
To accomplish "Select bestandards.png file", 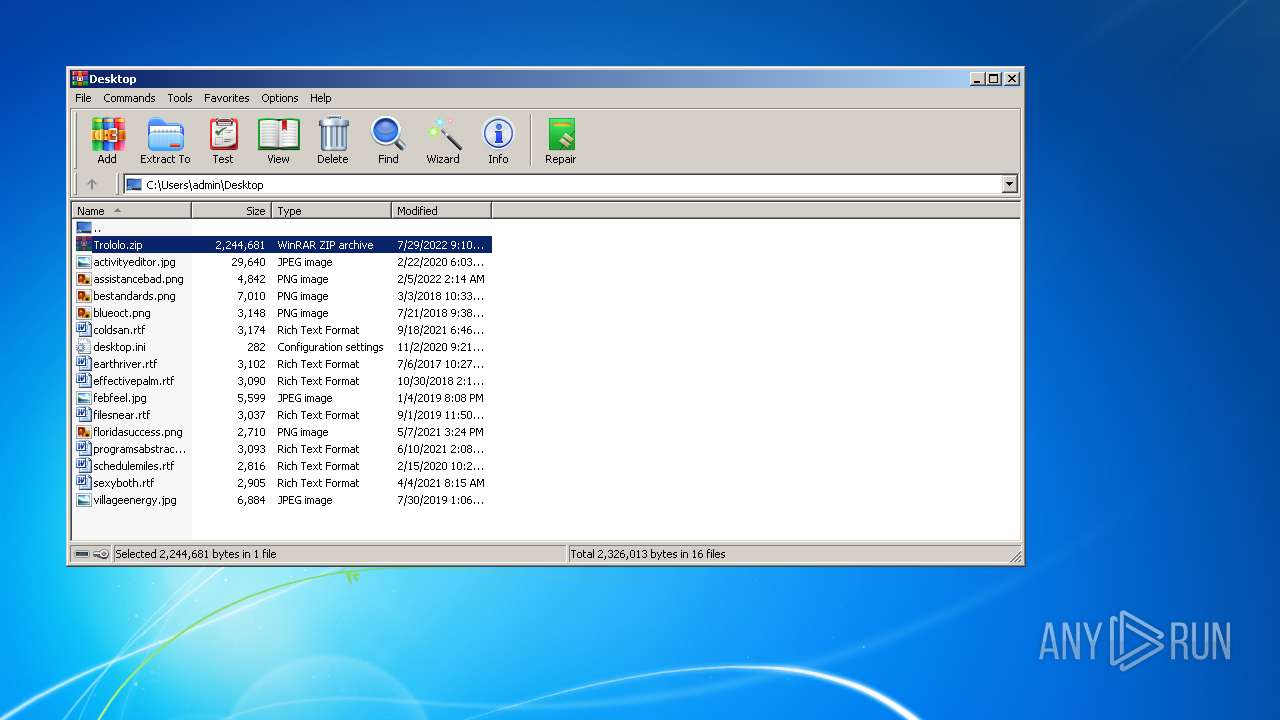I will point(134,296).
